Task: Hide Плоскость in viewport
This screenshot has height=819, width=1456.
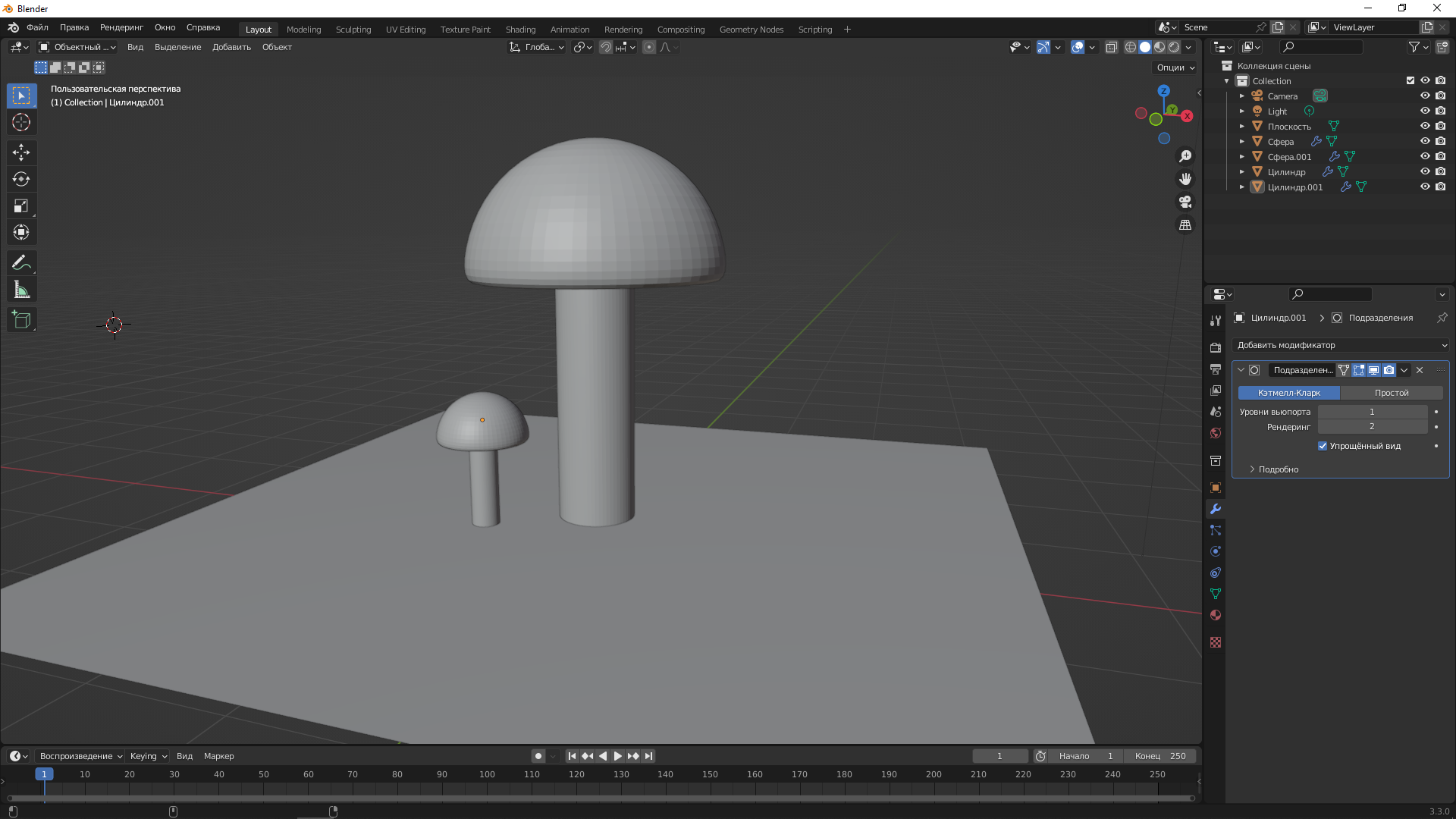Action: coord(1425,126)
